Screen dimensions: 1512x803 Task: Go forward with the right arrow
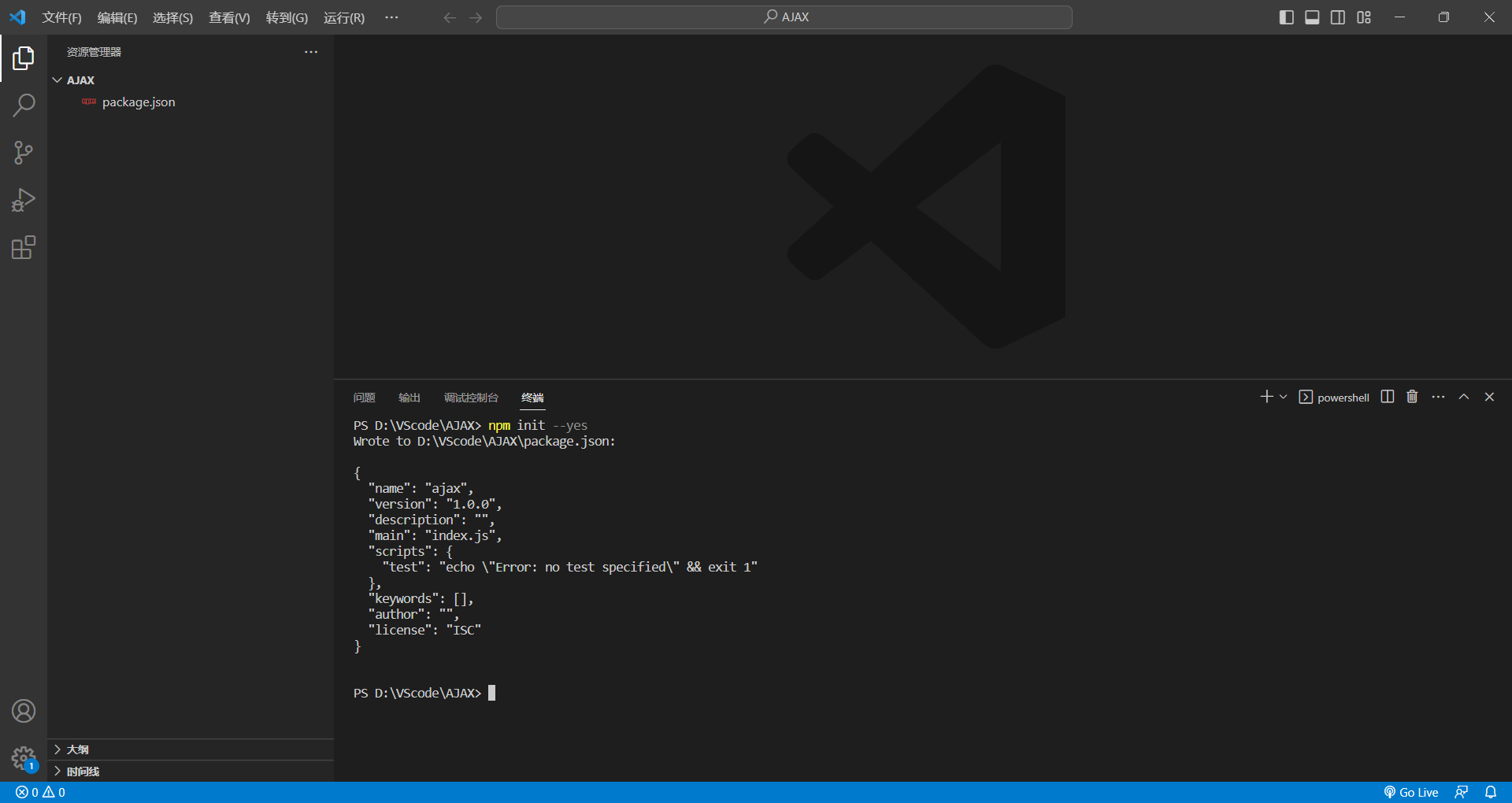476,17
